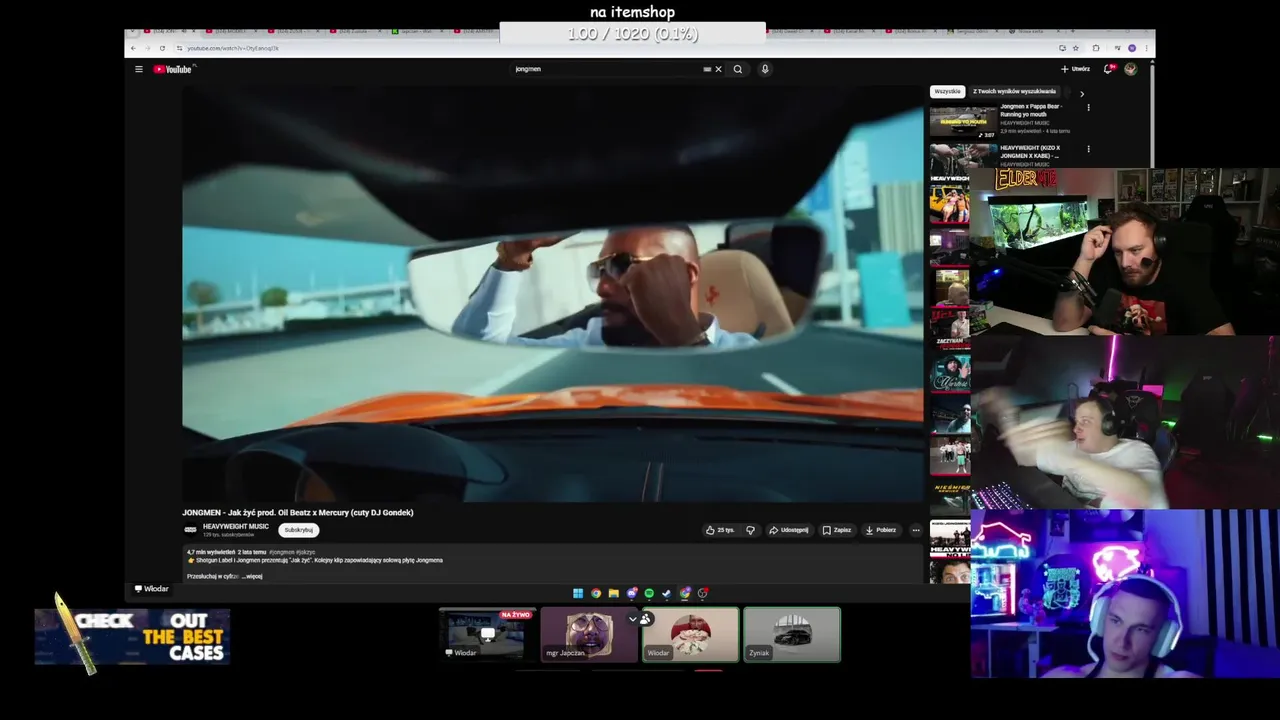
Task: Clear the search query with the X
Action: [x=718, y=69]
